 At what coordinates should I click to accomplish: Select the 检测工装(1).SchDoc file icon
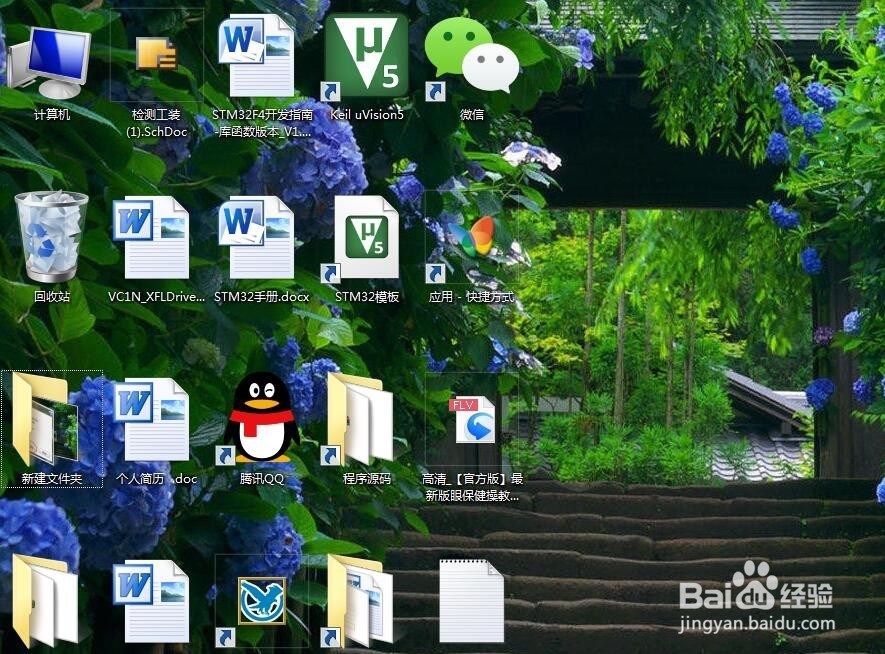tap(156, 53)
